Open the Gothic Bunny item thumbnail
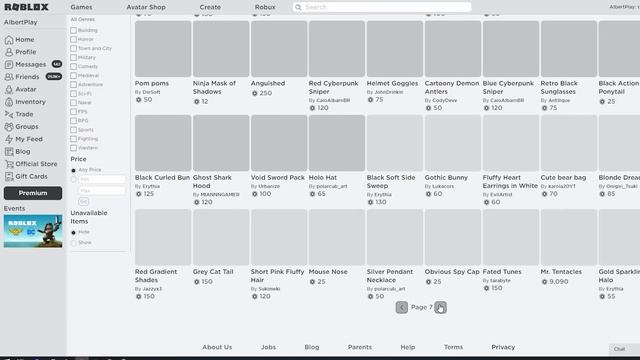 coord(453,143)
